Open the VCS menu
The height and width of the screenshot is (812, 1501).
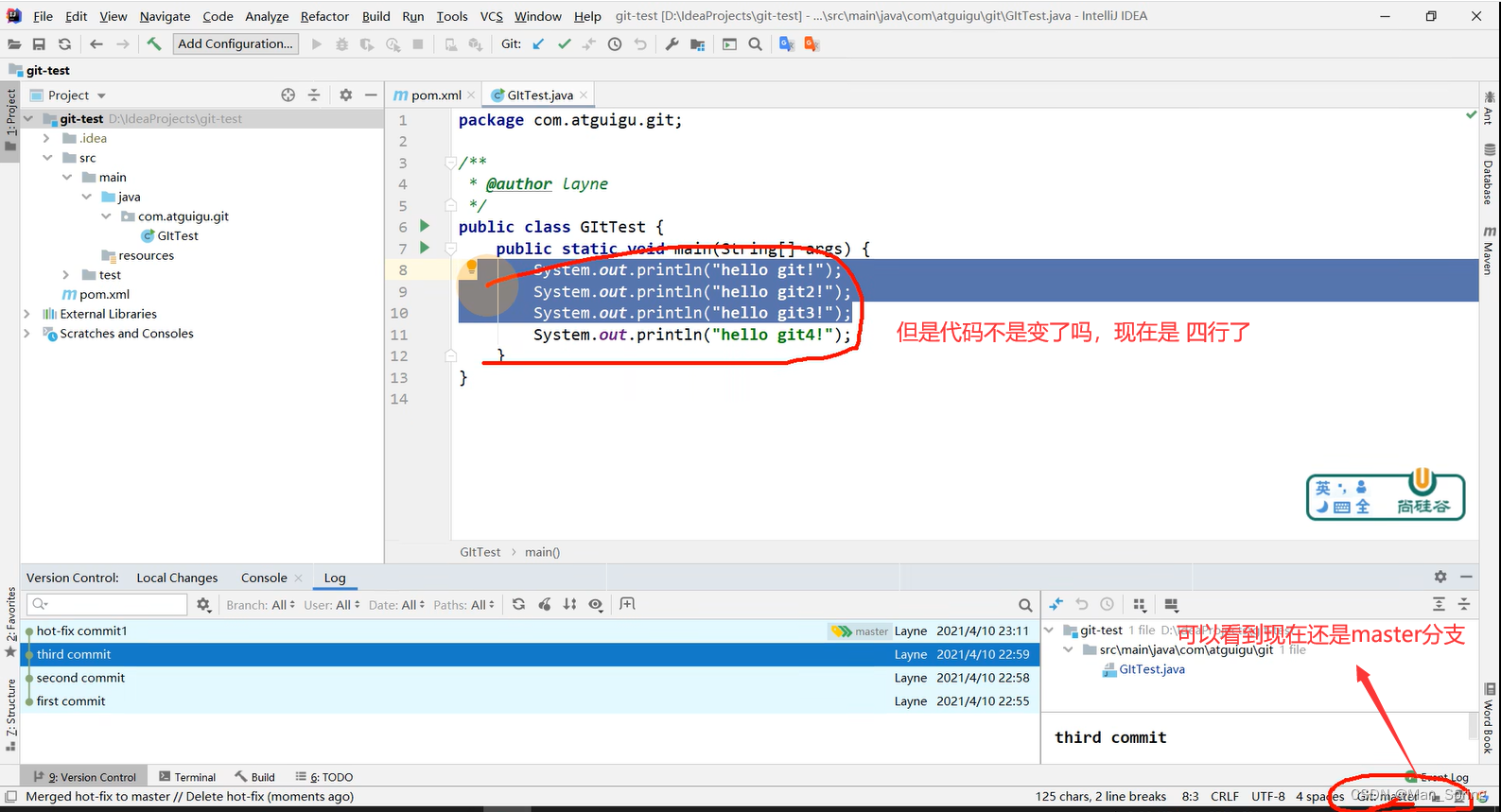point(491,16)
